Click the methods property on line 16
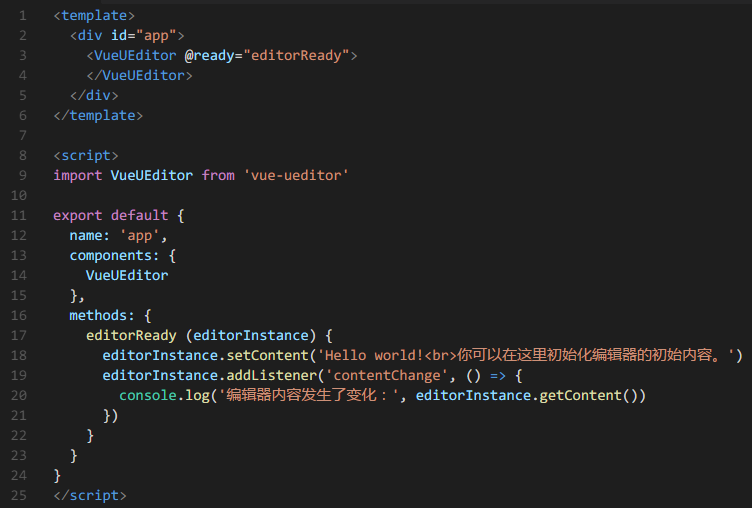The image size is (752, 508). [x=98, y=316]
